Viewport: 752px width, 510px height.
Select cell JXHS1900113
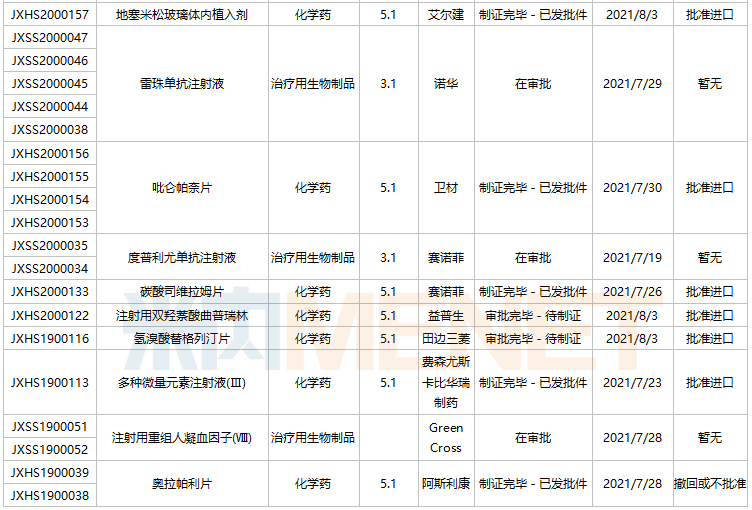(x=50, y=383)
